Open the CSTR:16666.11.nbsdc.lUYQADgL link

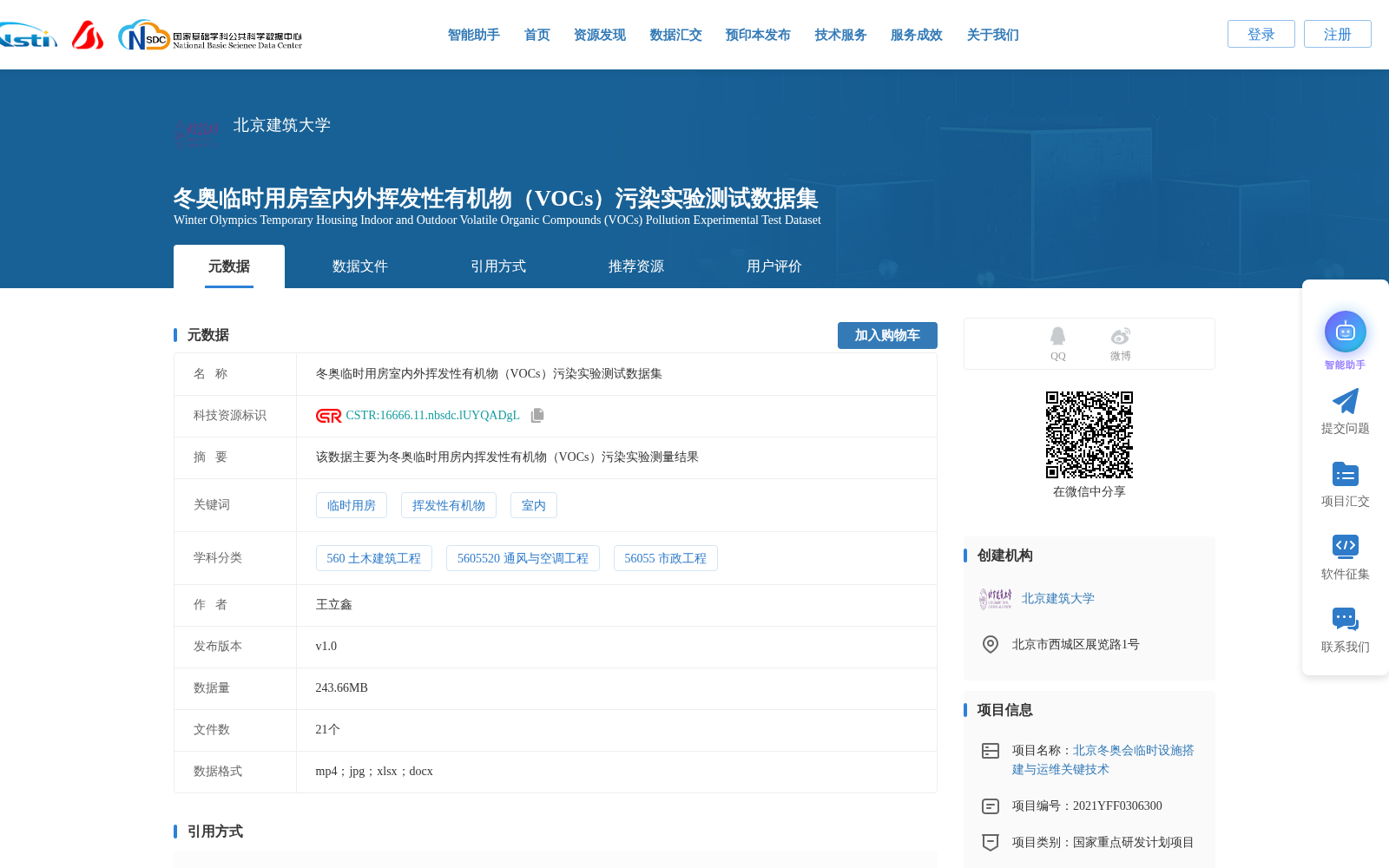tap(432, 416)
